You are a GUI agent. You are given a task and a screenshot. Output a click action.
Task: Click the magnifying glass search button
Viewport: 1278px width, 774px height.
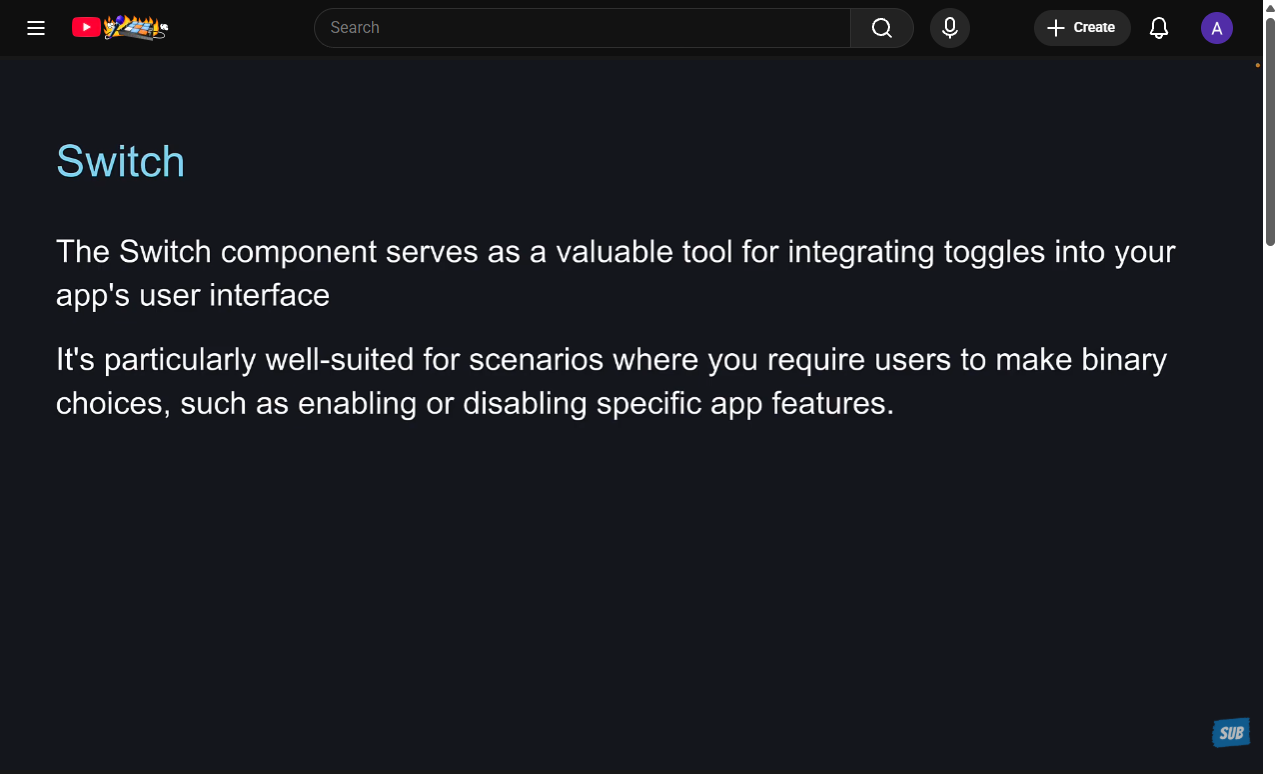click(x=881, y=28)
